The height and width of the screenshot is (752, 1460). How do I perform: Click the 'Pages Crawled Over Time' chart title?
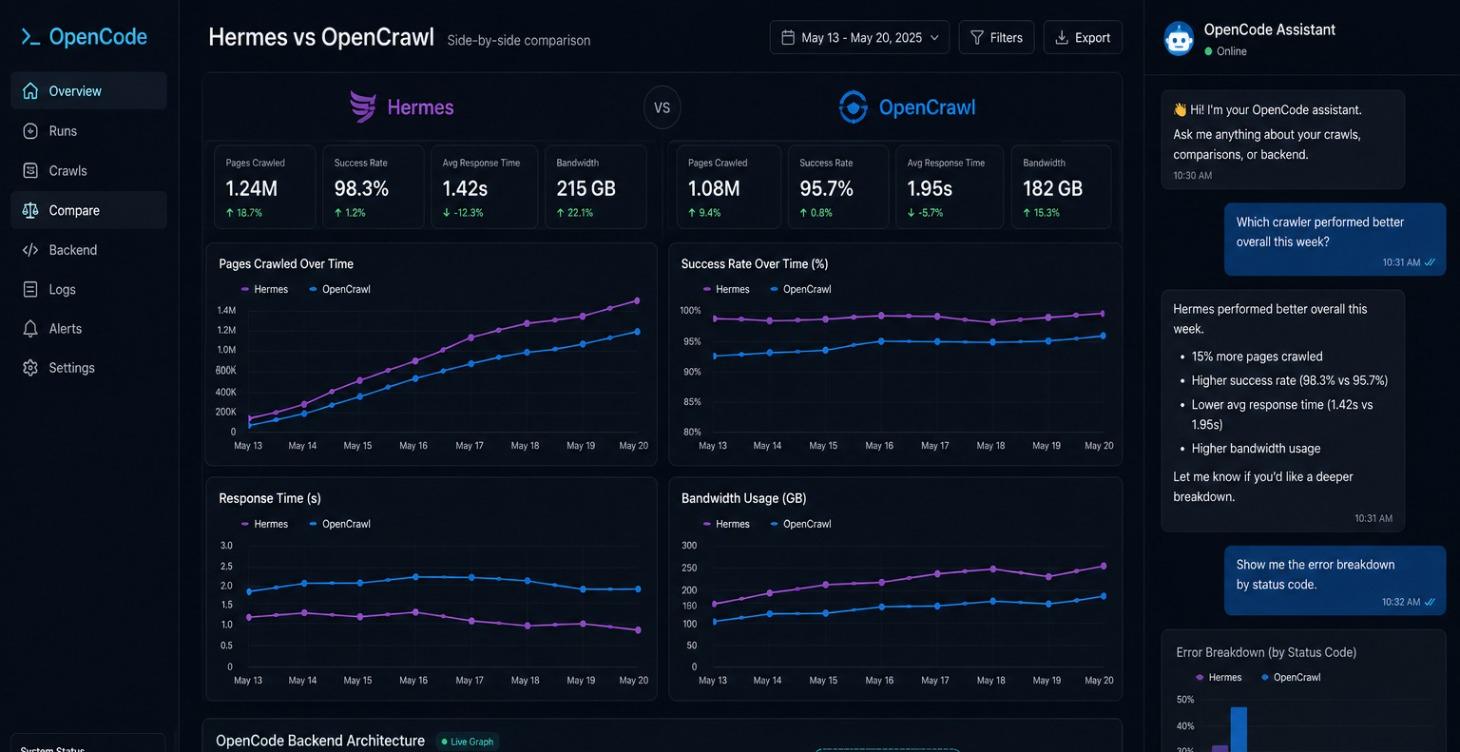click(x=286, y=264)
